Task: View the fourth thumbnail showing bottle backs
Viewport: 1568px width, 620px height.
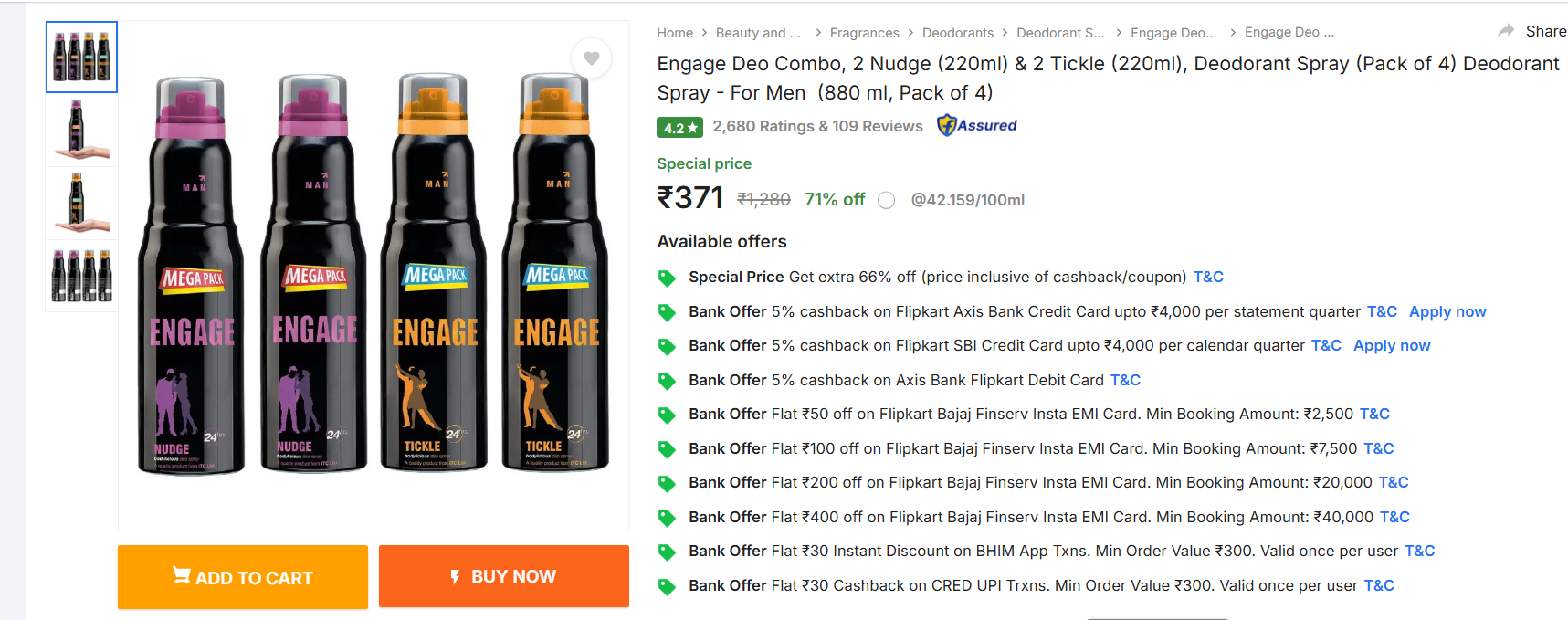Action: coord(82,276)
